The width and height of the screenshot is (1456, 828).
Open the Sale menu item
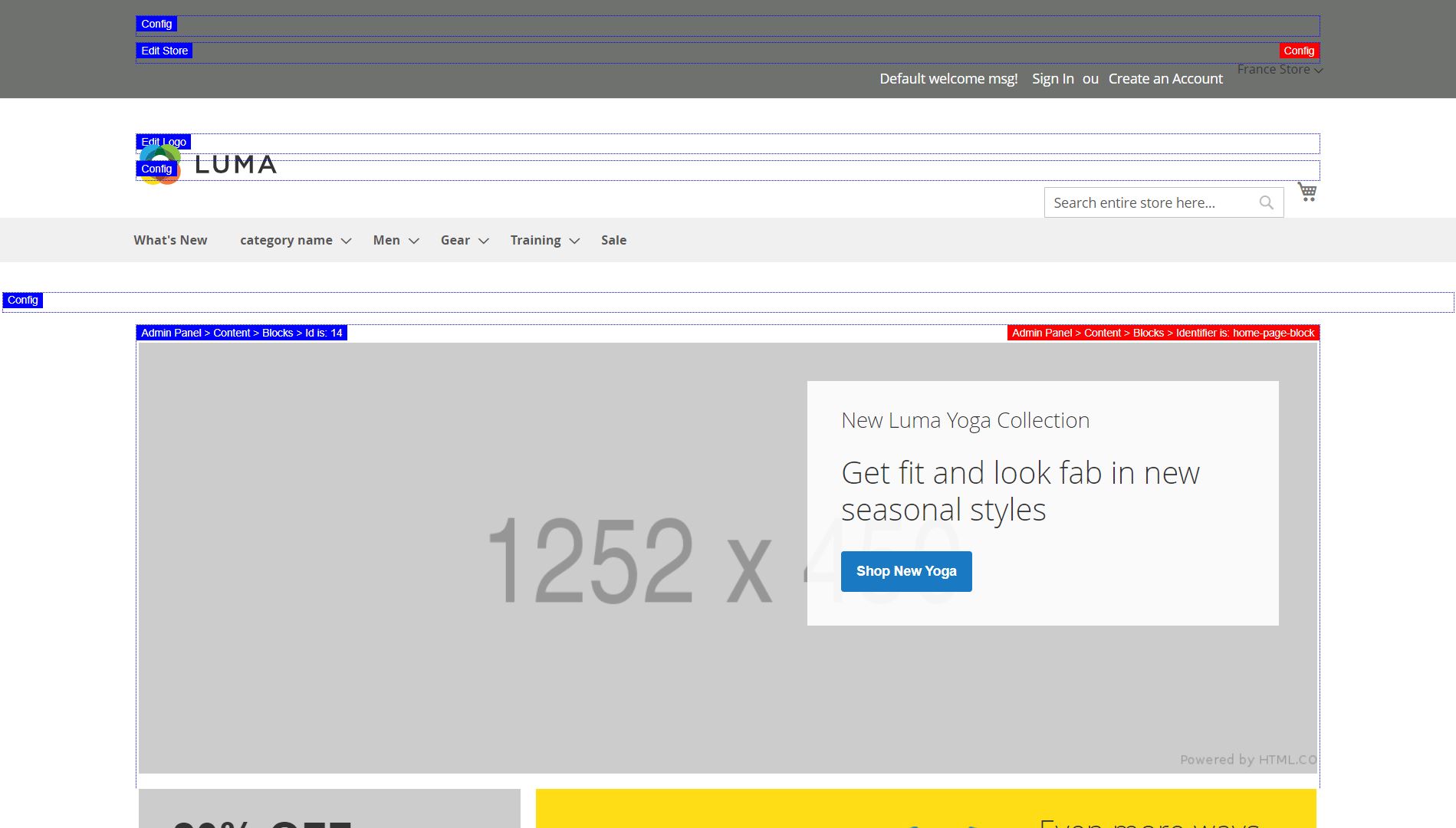(x=613, y=240)
